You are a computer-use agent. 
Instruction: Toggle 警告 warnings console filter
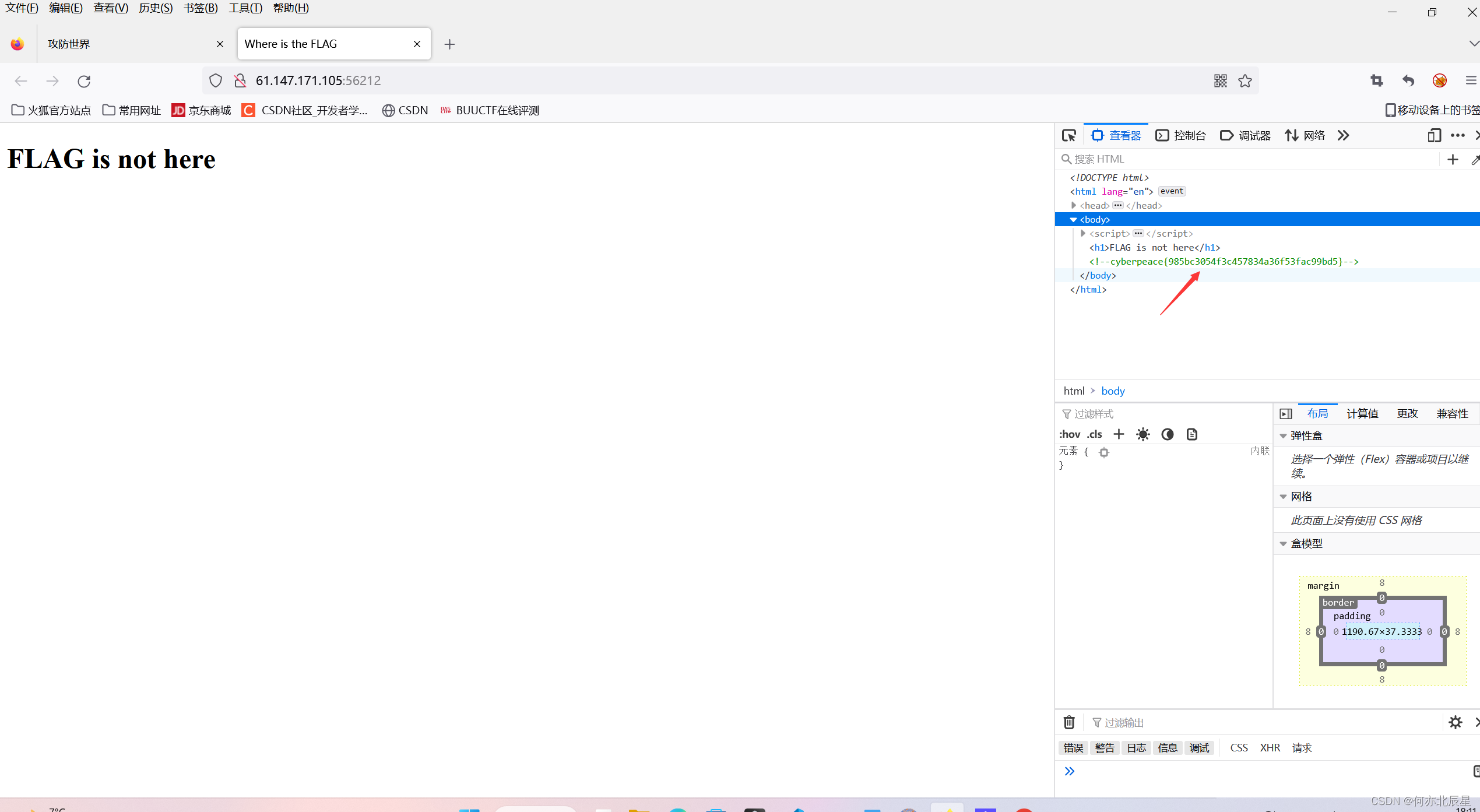coord(1105,748)
